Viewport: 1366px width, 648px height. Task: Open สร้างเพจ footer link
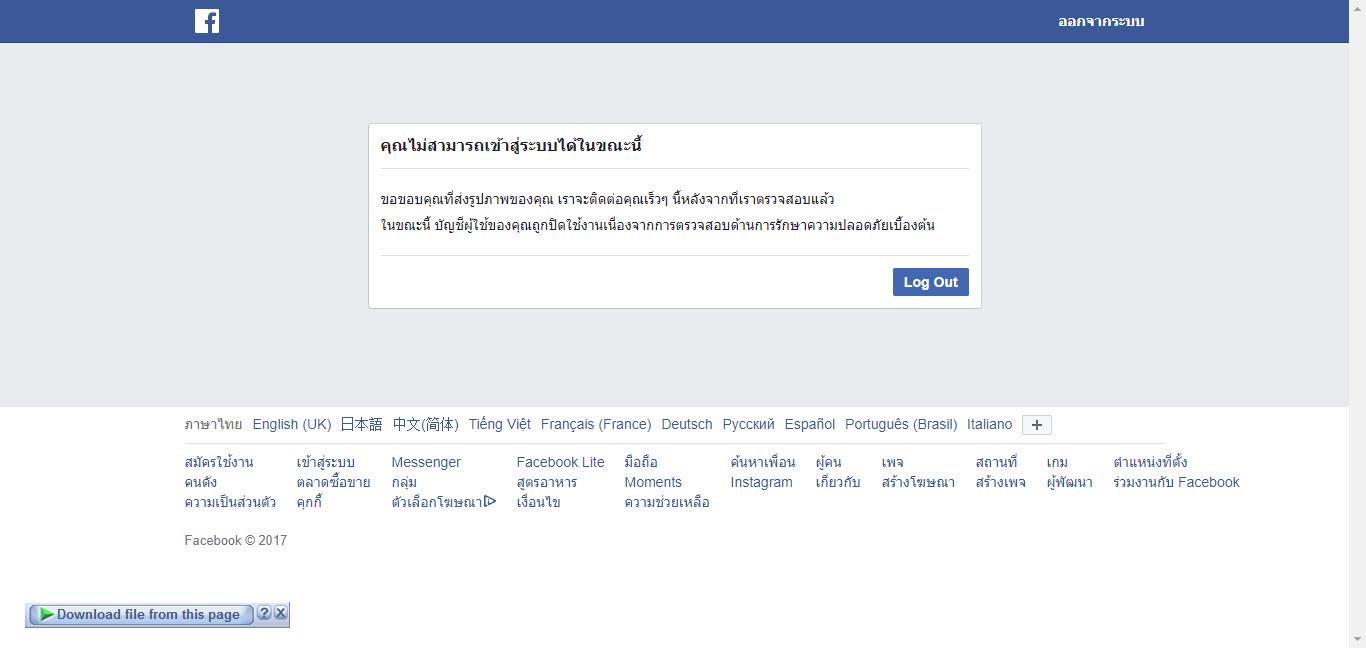(x=1001, y=482)
